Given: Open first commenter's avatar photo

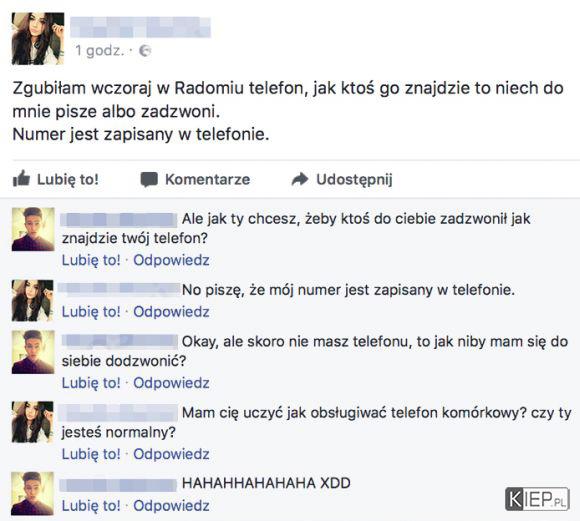Looking at the screenshot, I should (x=33, y=229).
